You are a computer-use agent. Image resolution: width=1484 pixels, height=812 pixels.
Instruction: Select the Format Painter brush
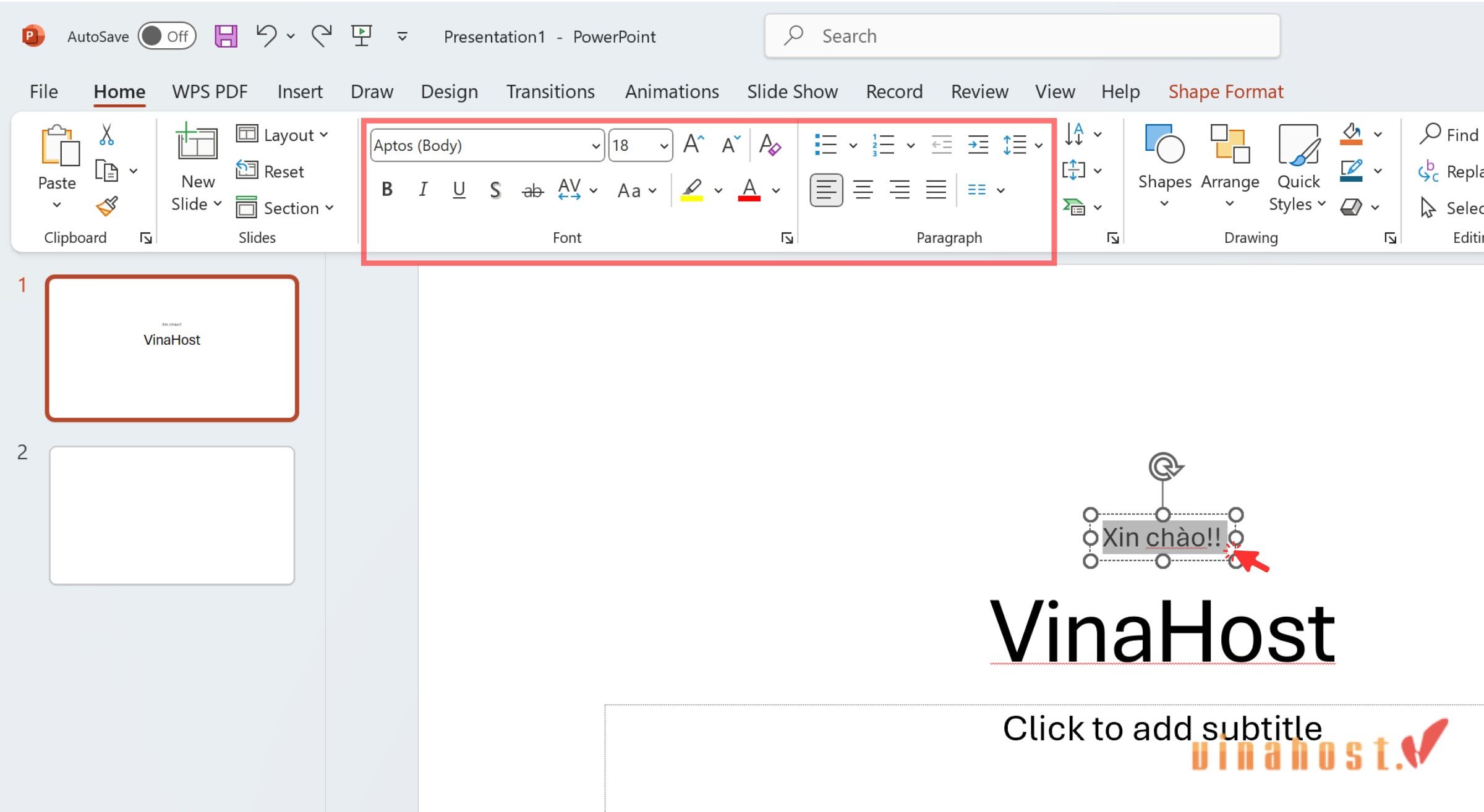click(x=107, y=206)
